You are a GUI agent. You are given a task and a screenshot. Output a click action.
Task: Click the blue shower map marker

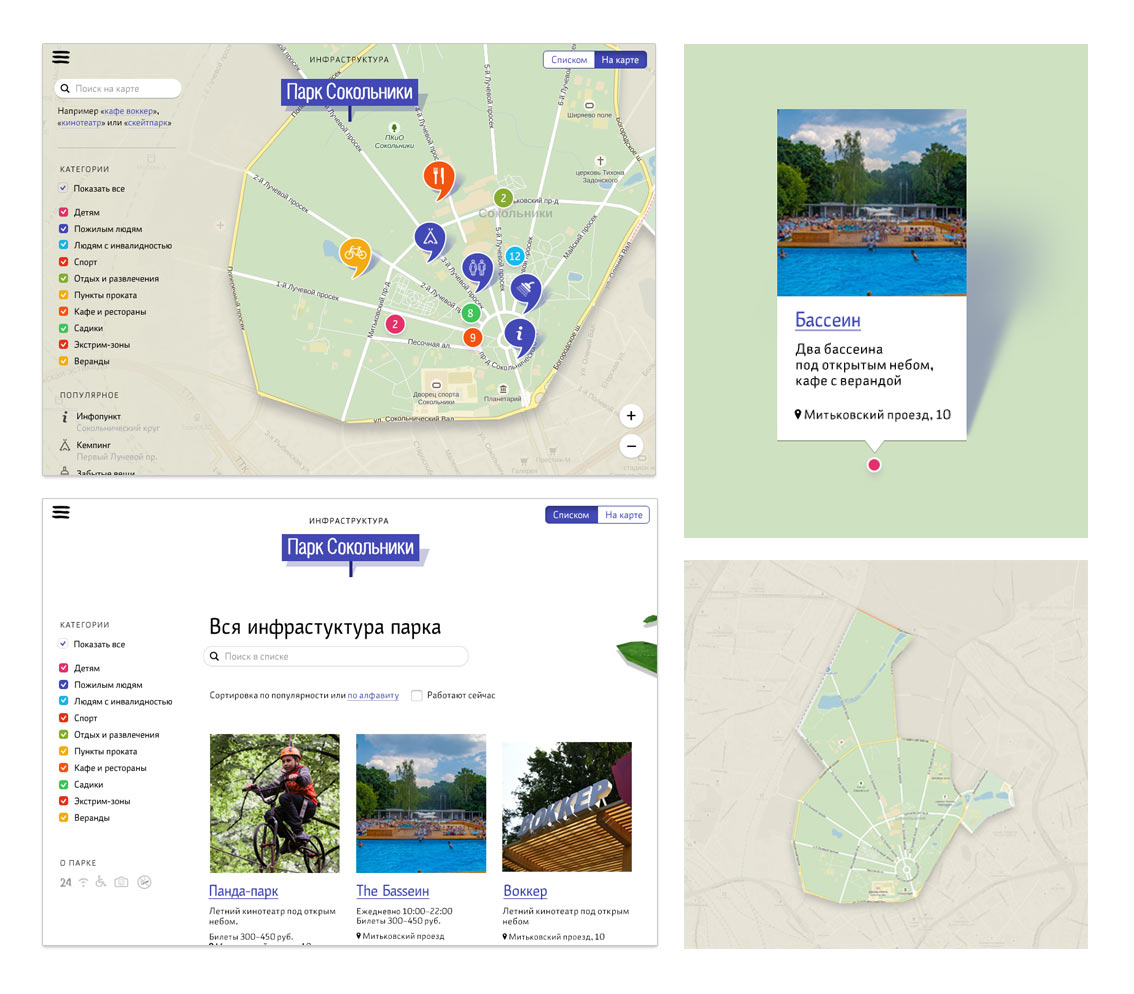(525, 290)
